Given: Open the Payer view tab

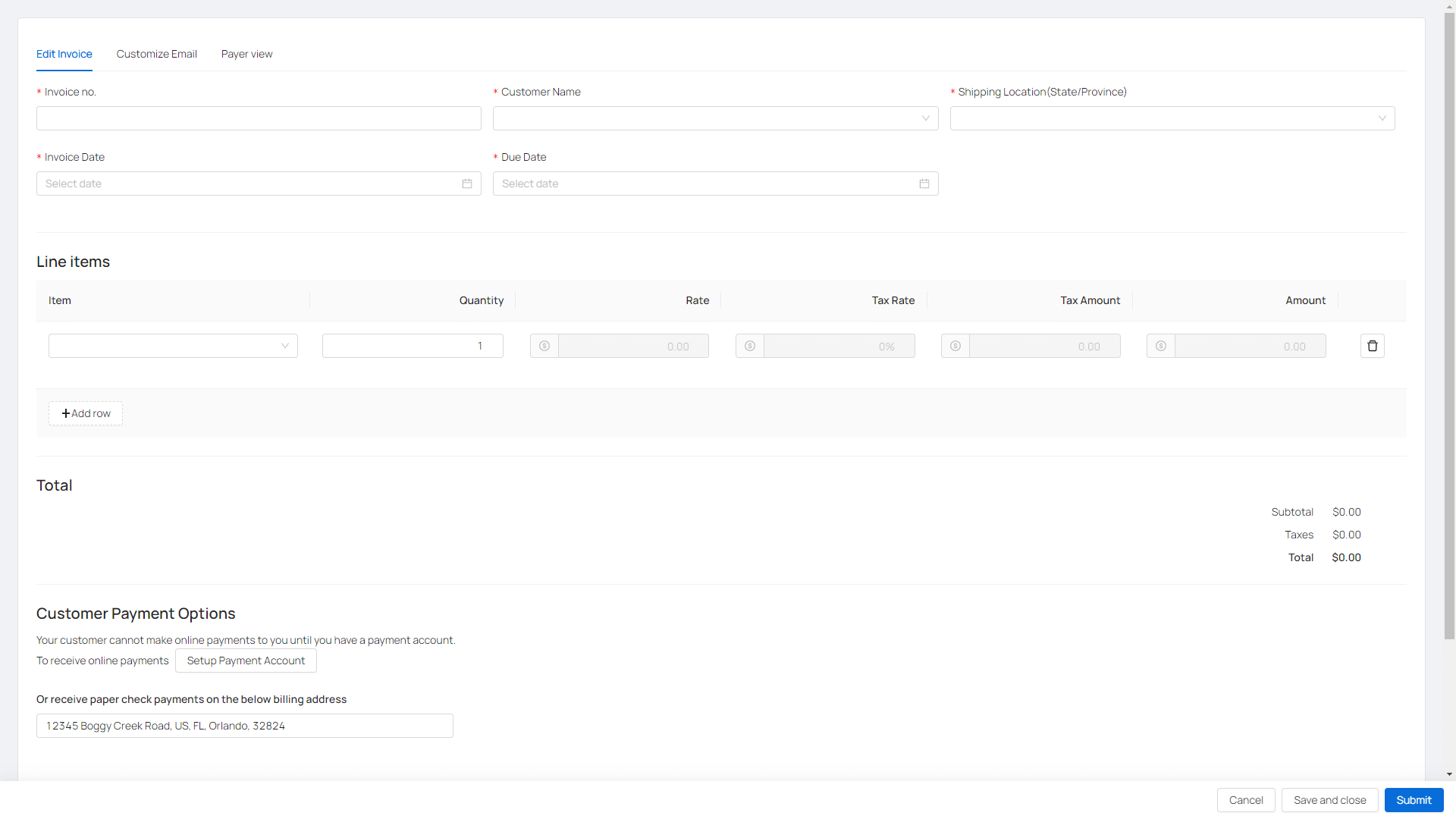Looking at the screenshot, I should click(246, 54).
